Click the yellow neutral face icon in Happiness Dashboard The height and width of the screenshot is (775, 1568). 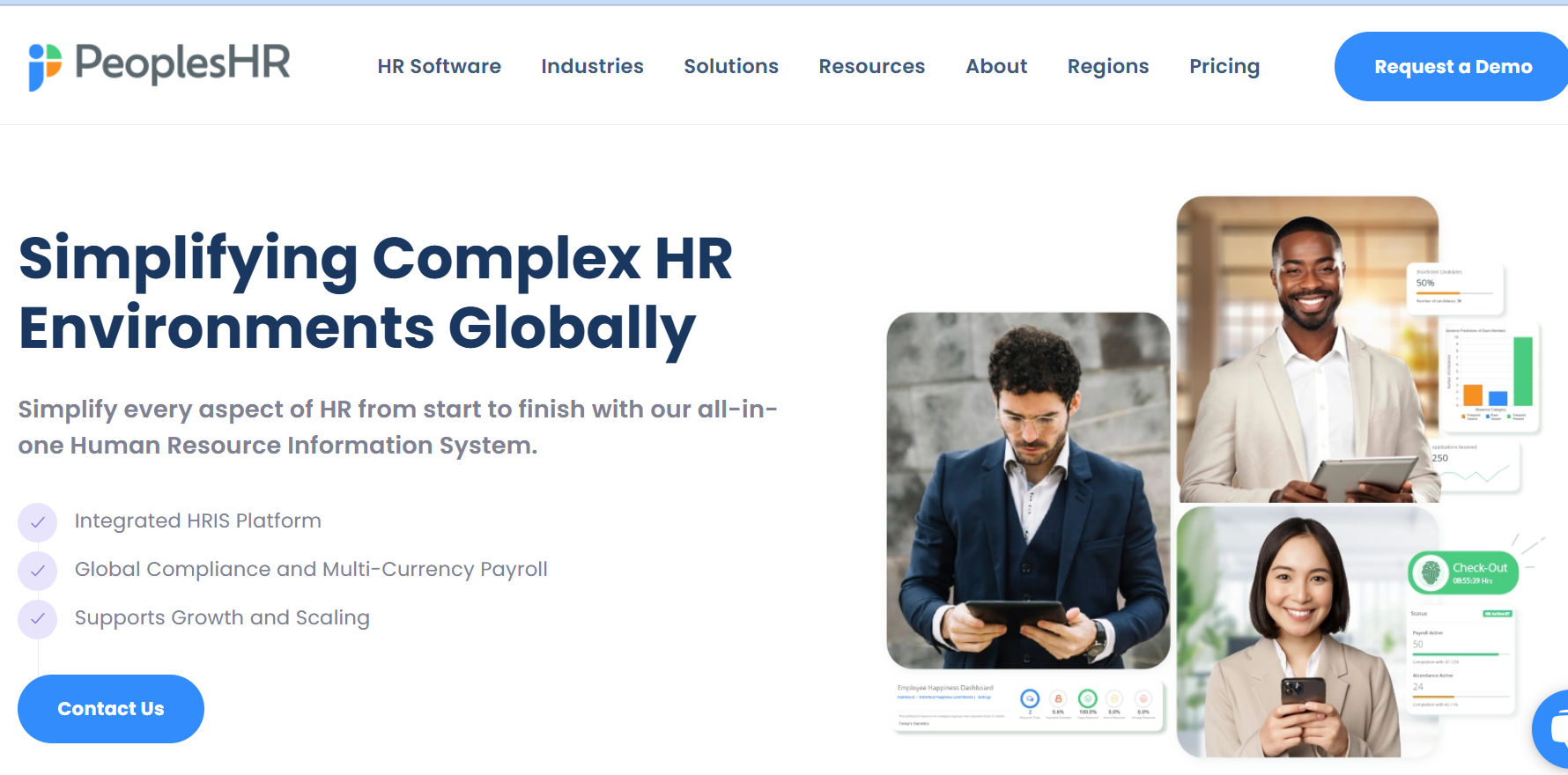pos(1114,698)
